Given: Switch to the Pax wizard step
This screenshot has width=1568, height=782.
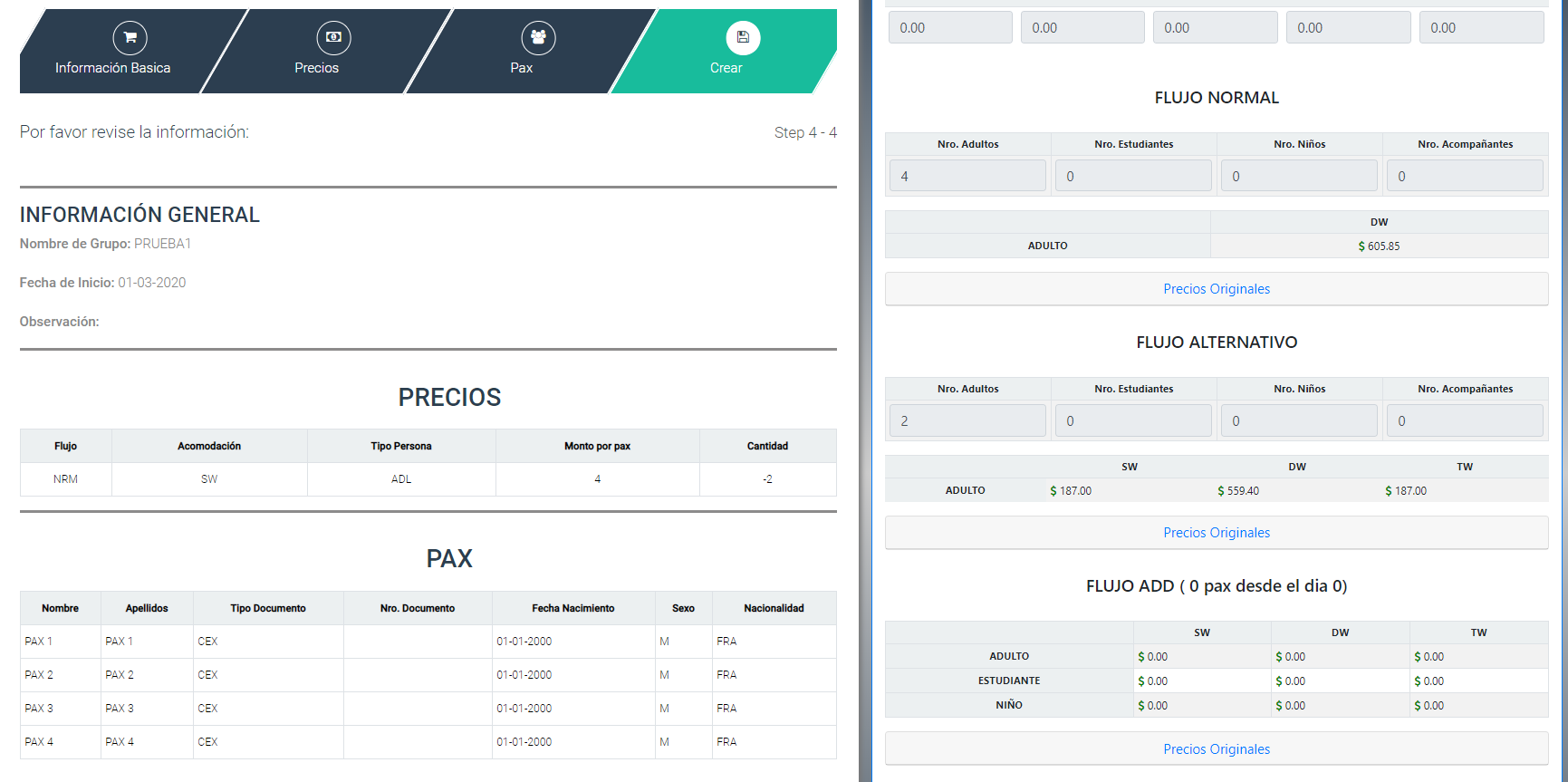Looking at the screenshot, I should coord(521,68).
